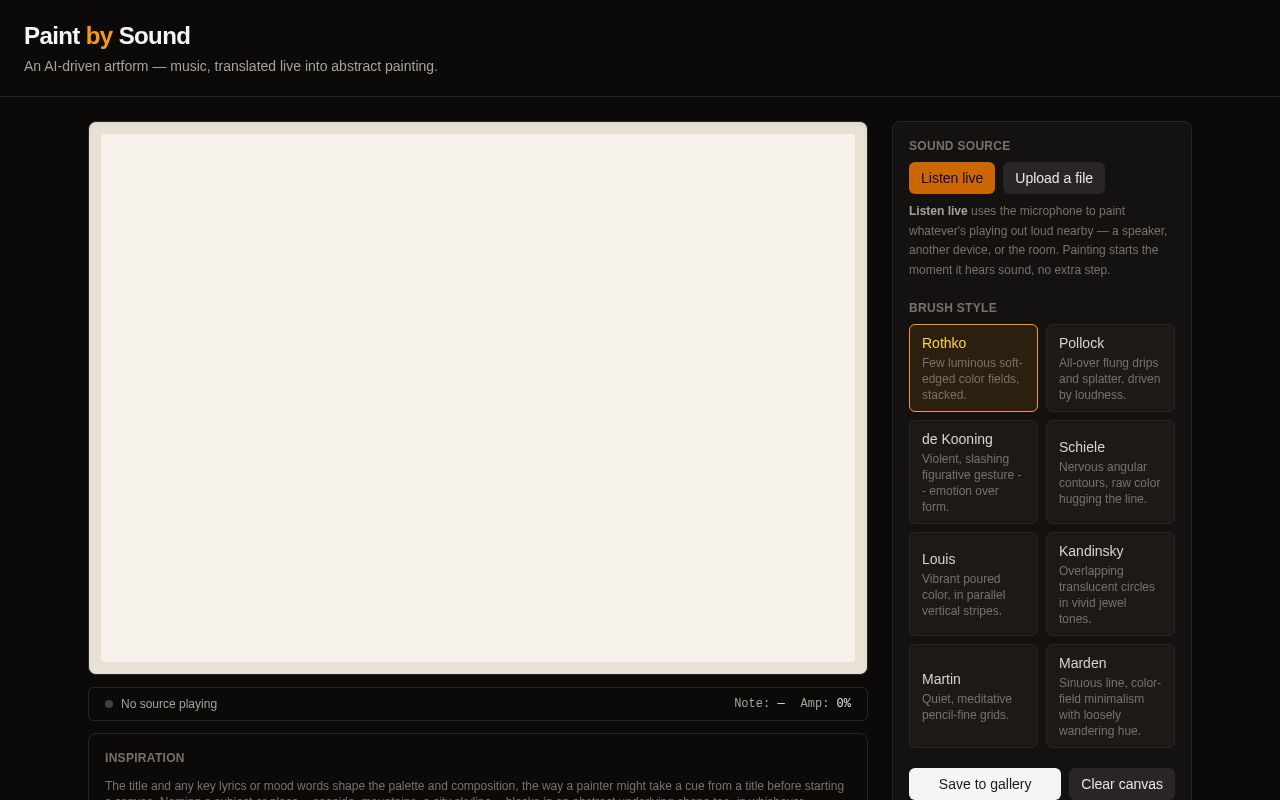Click Save to gallery button

pos(985,784)
